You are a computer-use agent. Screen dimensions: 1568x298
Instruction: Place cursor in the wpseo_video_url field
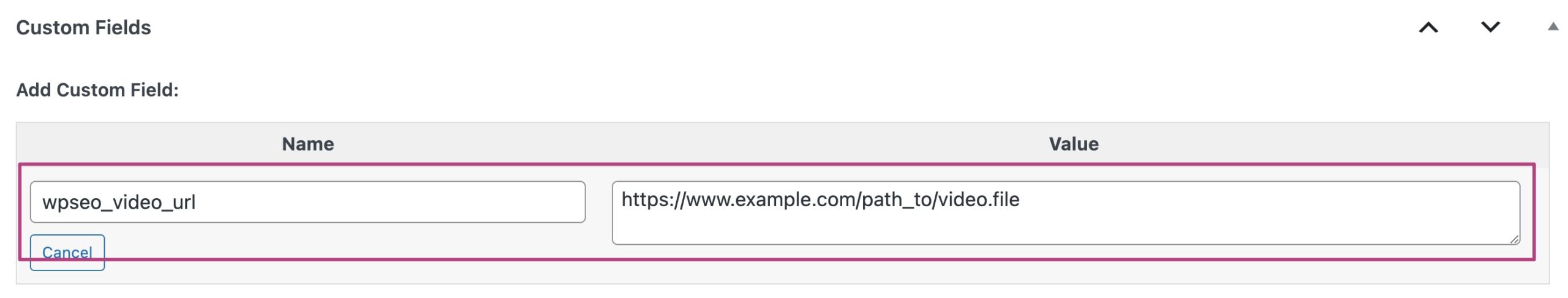click(x=307, y=202)
